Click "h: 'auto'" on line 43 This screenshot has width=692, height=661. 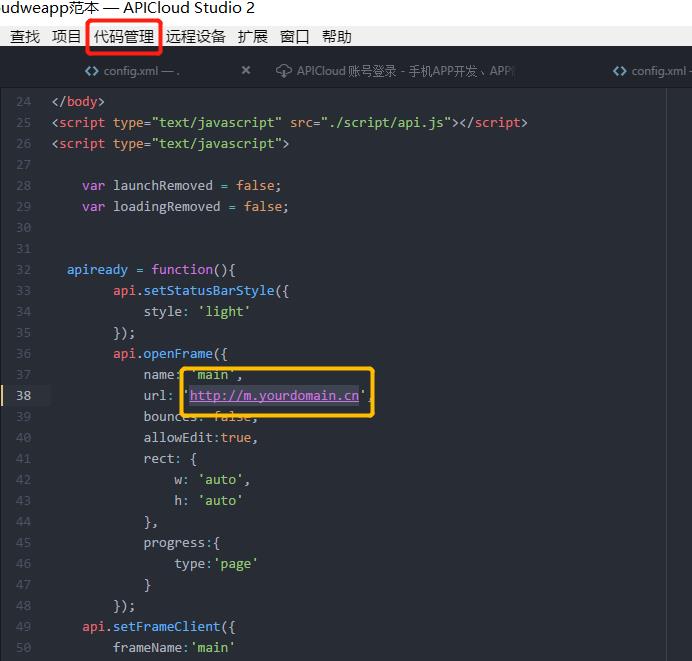pos(208,501)
